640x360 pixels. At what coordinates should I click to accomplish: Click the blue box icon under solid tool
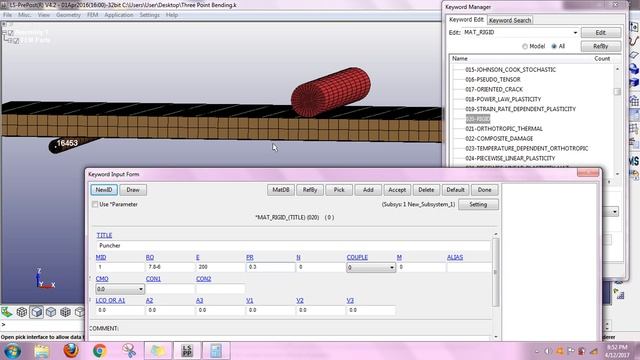click(634, 82)
